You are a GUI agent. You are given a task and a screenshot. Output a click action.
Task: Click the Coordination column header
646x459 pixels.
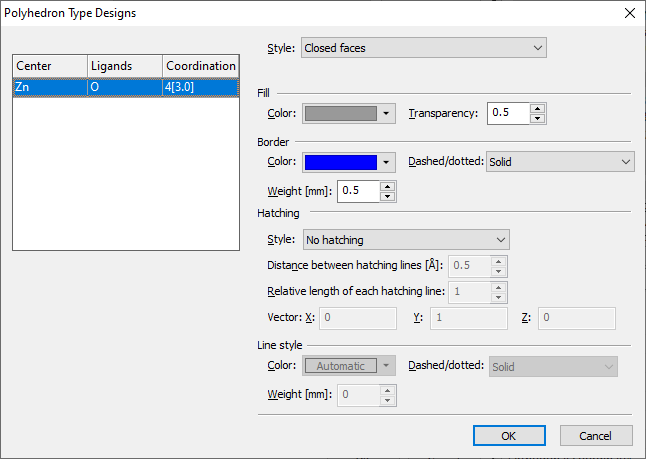(200, 66)
